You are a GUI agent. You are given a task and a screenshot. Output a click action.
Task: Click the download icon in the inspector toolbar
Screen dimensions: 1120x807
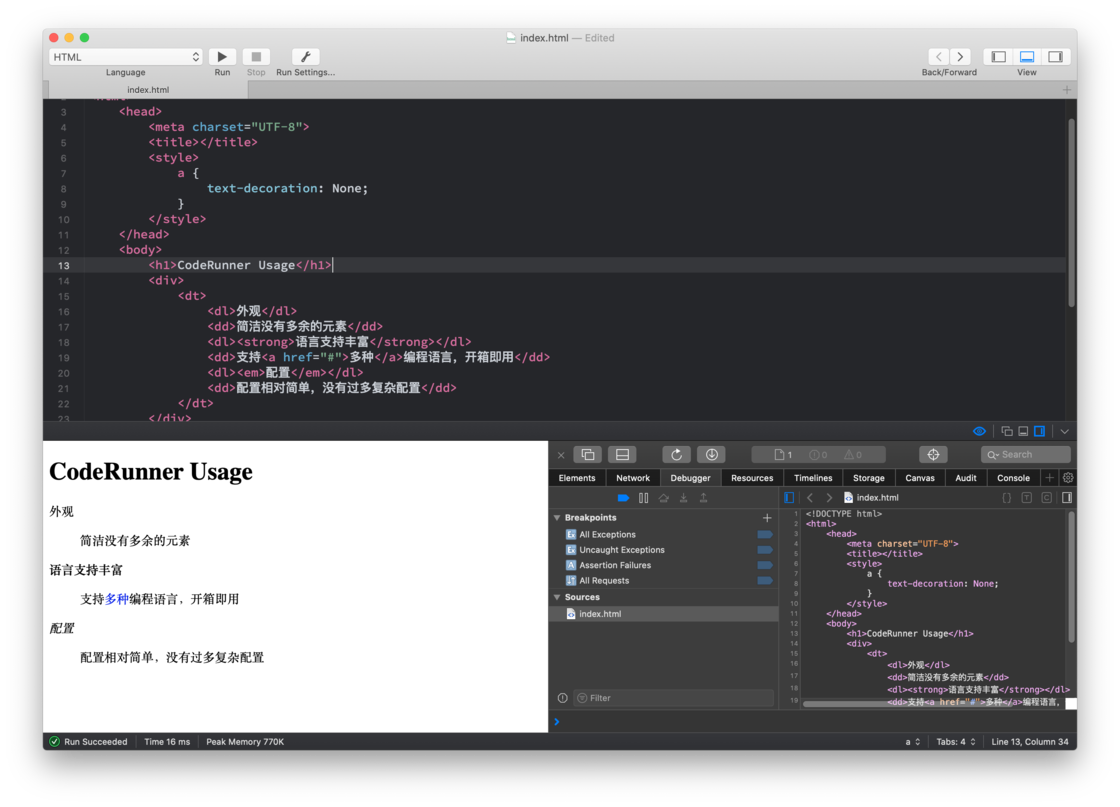[711, 454]
